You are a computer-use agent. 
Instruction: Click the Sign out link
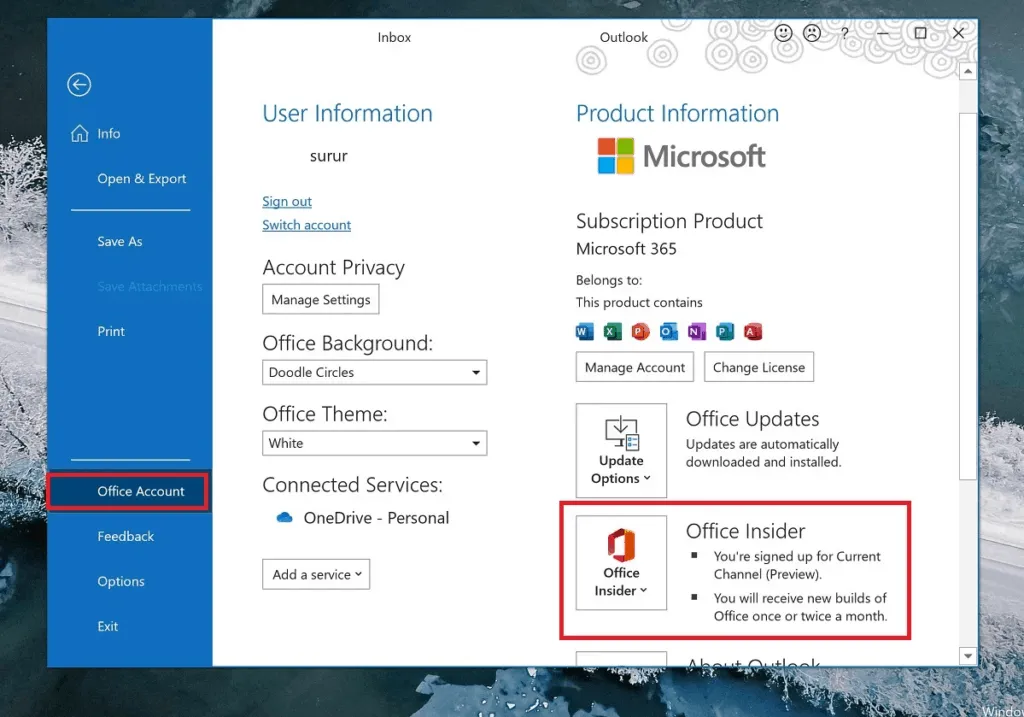(x=287, y=202)
